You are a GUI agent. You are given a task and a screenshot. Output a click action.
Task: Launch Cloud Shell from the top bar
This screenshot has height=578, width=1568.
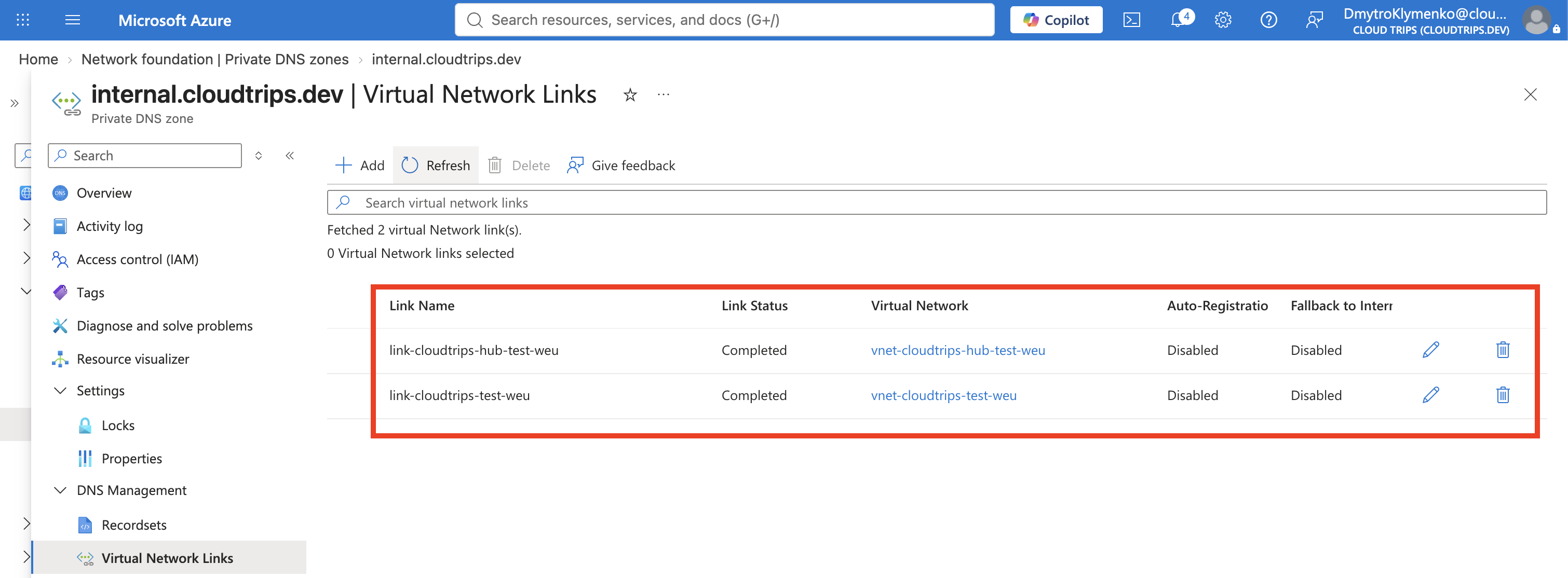point(1131,20)
